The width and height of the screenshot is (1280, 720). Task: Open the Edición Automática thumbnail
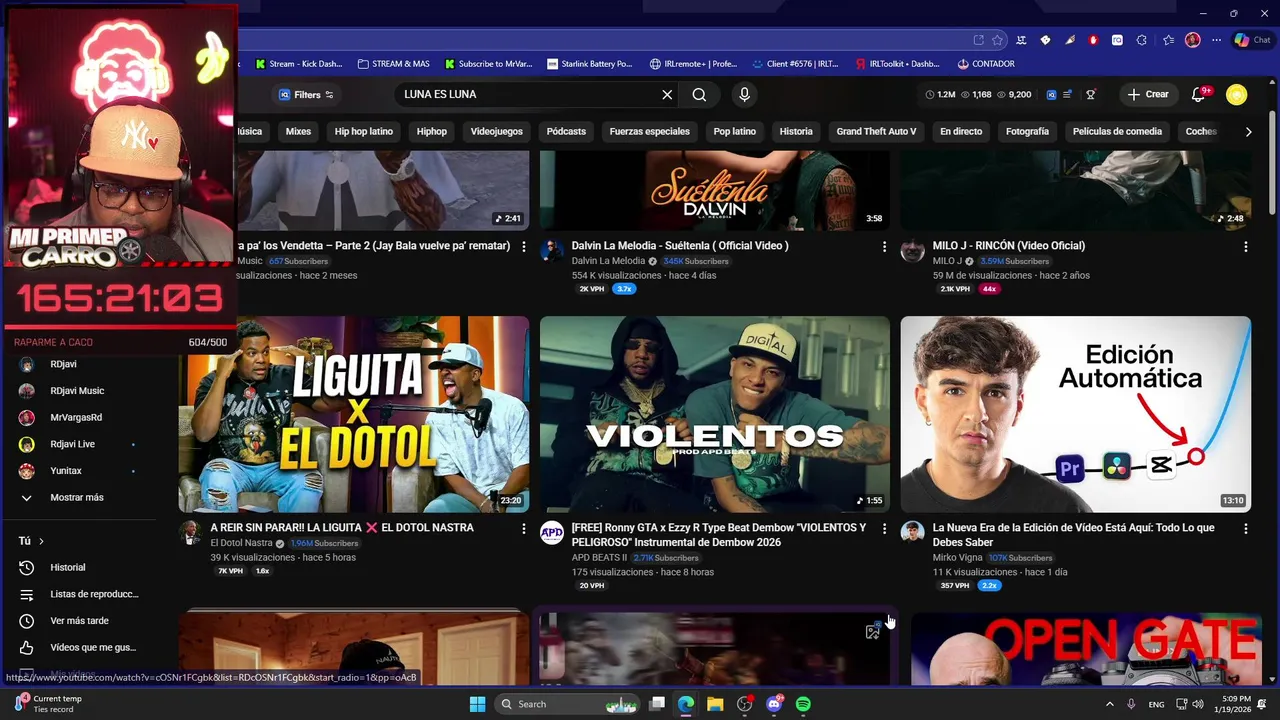(1075, 414)
